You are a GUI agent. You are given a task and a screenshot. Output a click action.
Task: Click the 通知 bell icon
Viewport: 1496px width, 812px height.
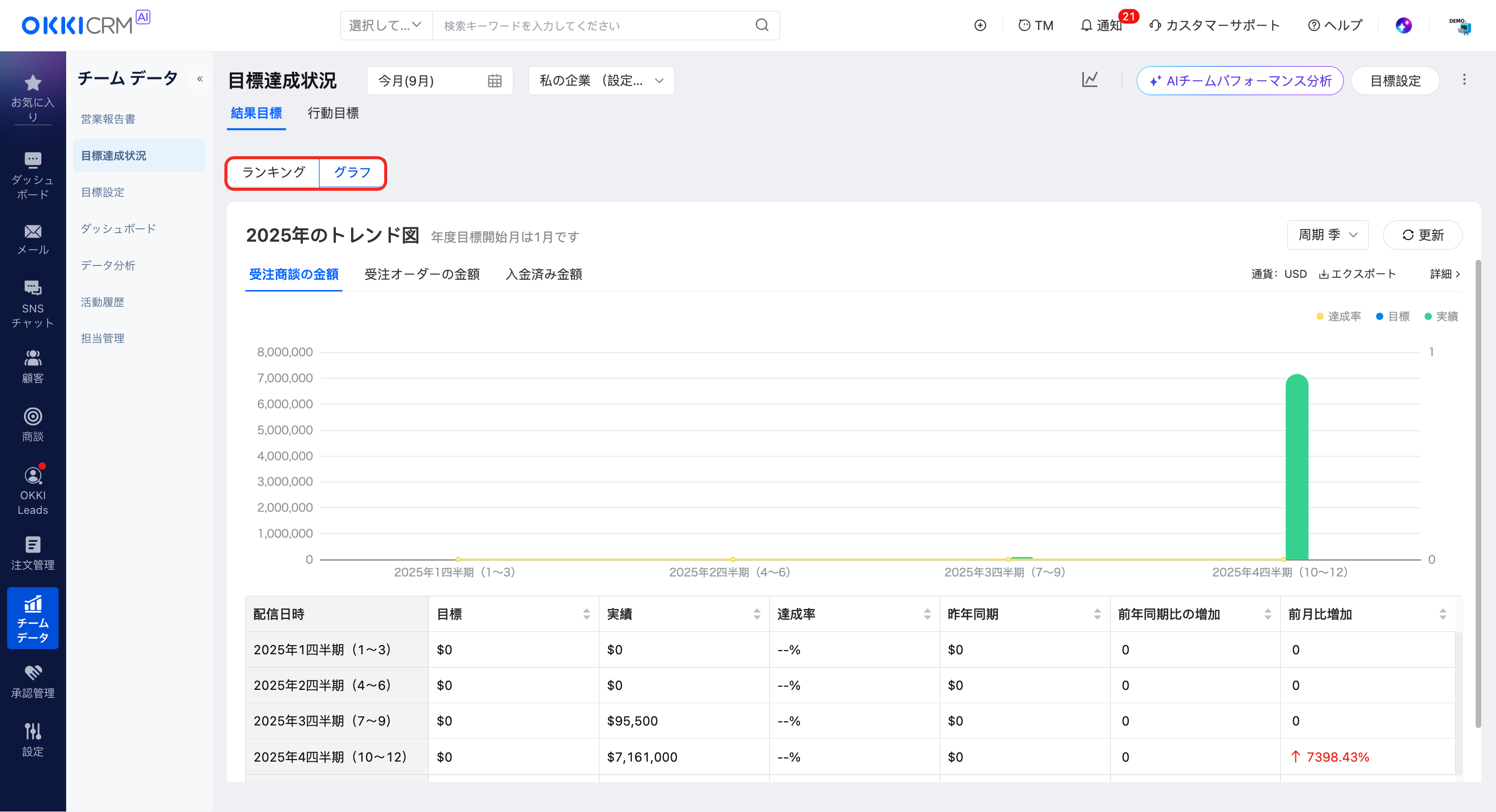[1086, 25]
